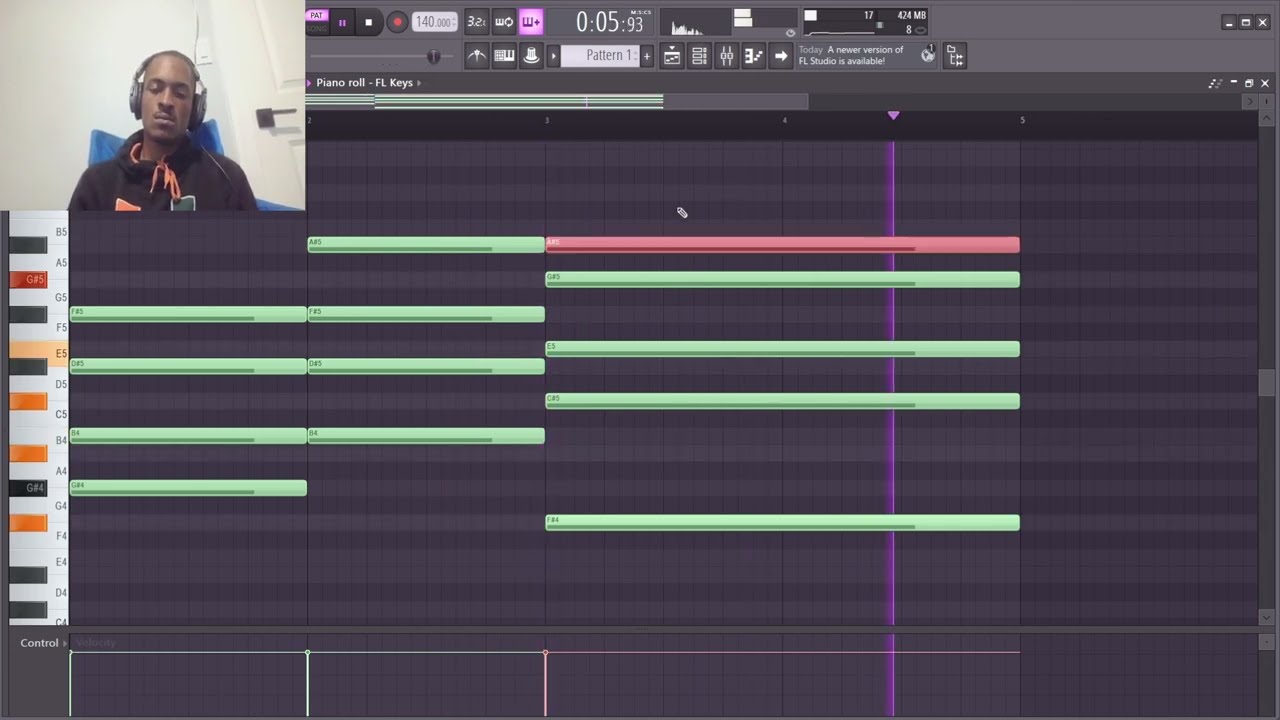Open the Piano roll menu arrow
Viewport: 1280px width, 720px height.
point(309,83)
